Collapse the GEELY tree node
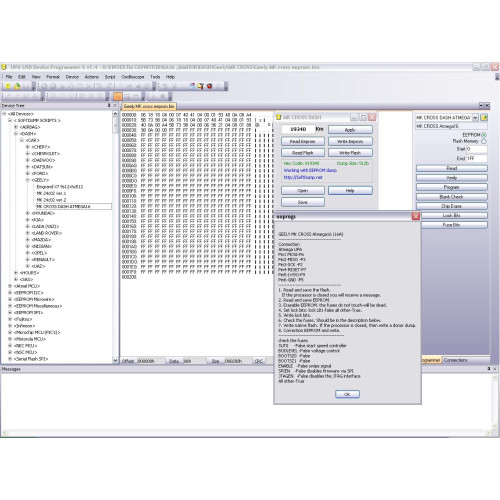This screenshot has width=500, height=500. point(28,180)
